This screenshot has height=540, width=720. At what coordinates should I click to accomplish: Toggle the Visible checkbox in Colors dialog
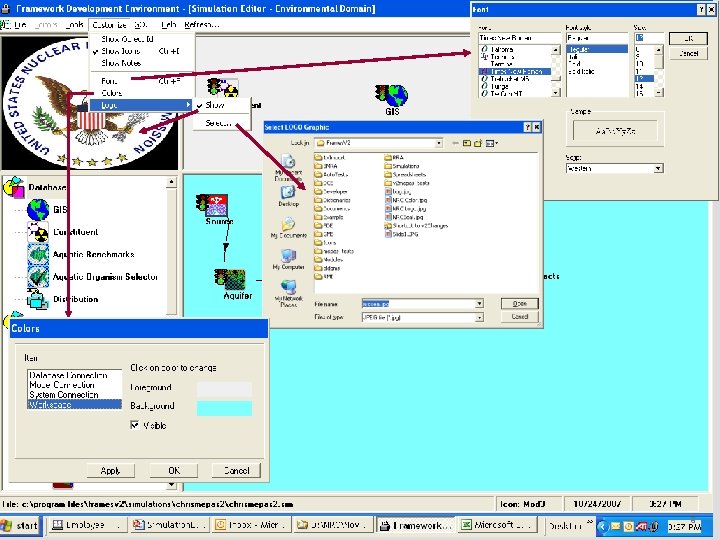pos(135,425)
